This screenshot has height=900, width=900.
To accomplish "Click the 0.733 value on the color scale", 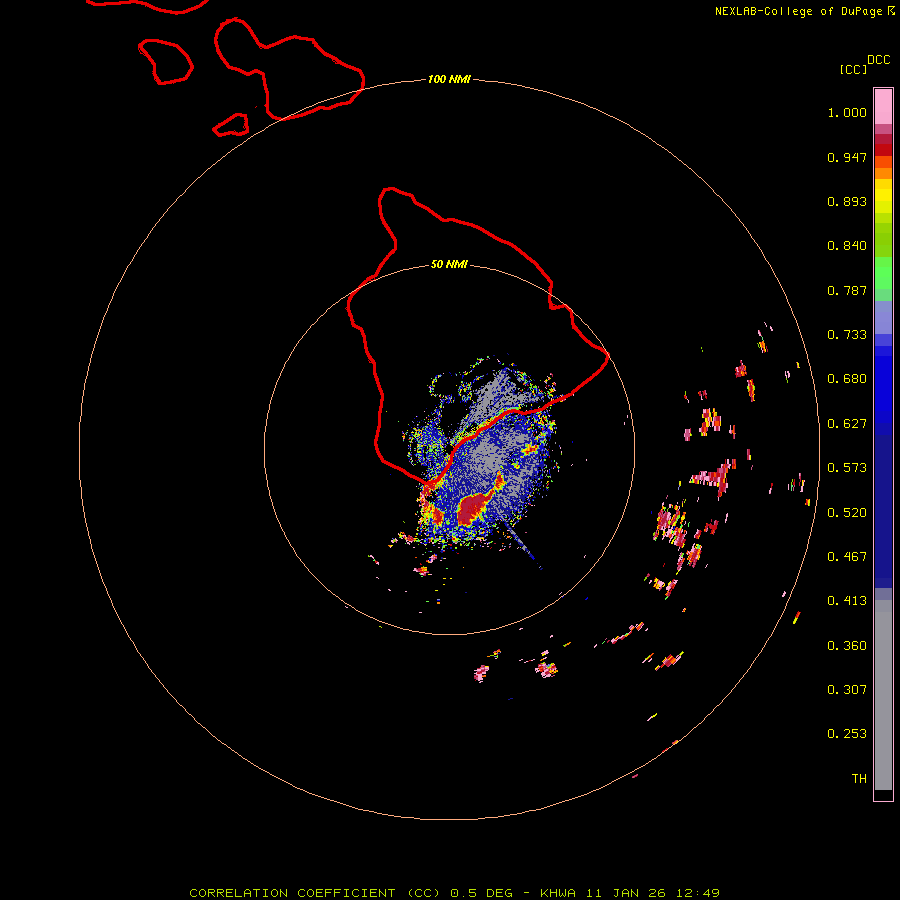I will 847,335.
